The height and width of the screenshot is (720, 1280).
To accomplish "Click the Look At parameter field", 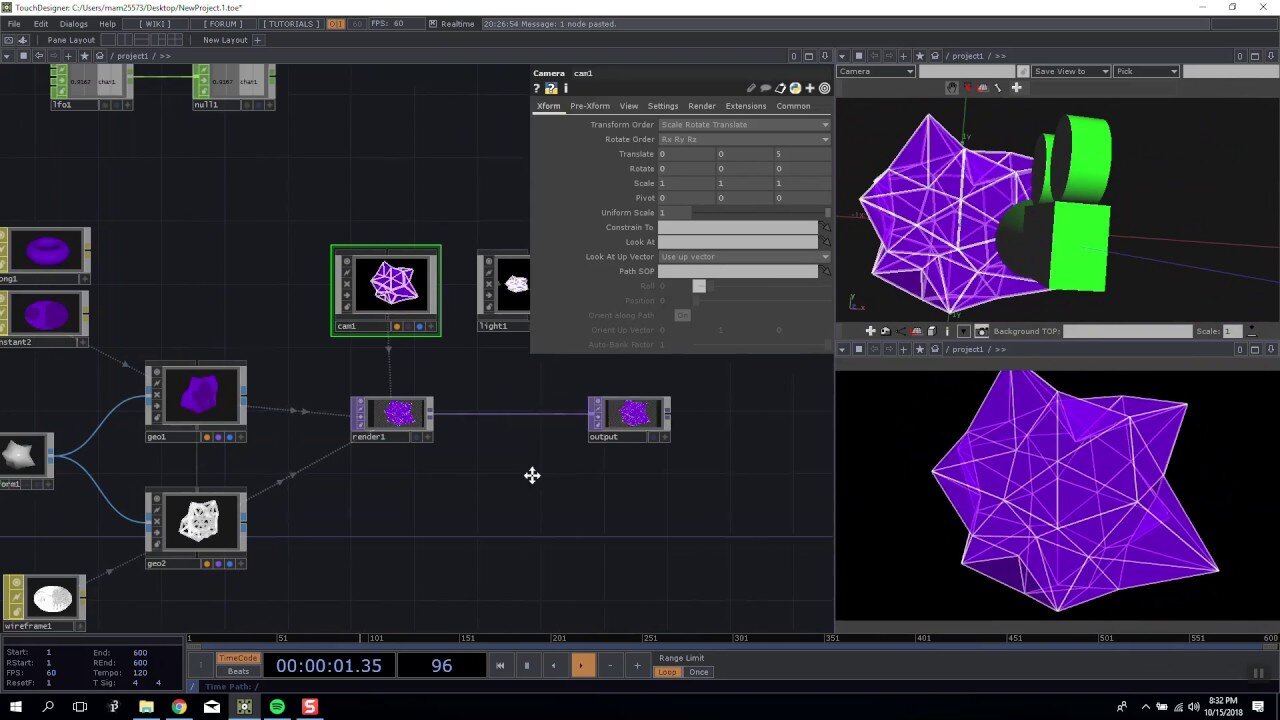I will 738,242.
